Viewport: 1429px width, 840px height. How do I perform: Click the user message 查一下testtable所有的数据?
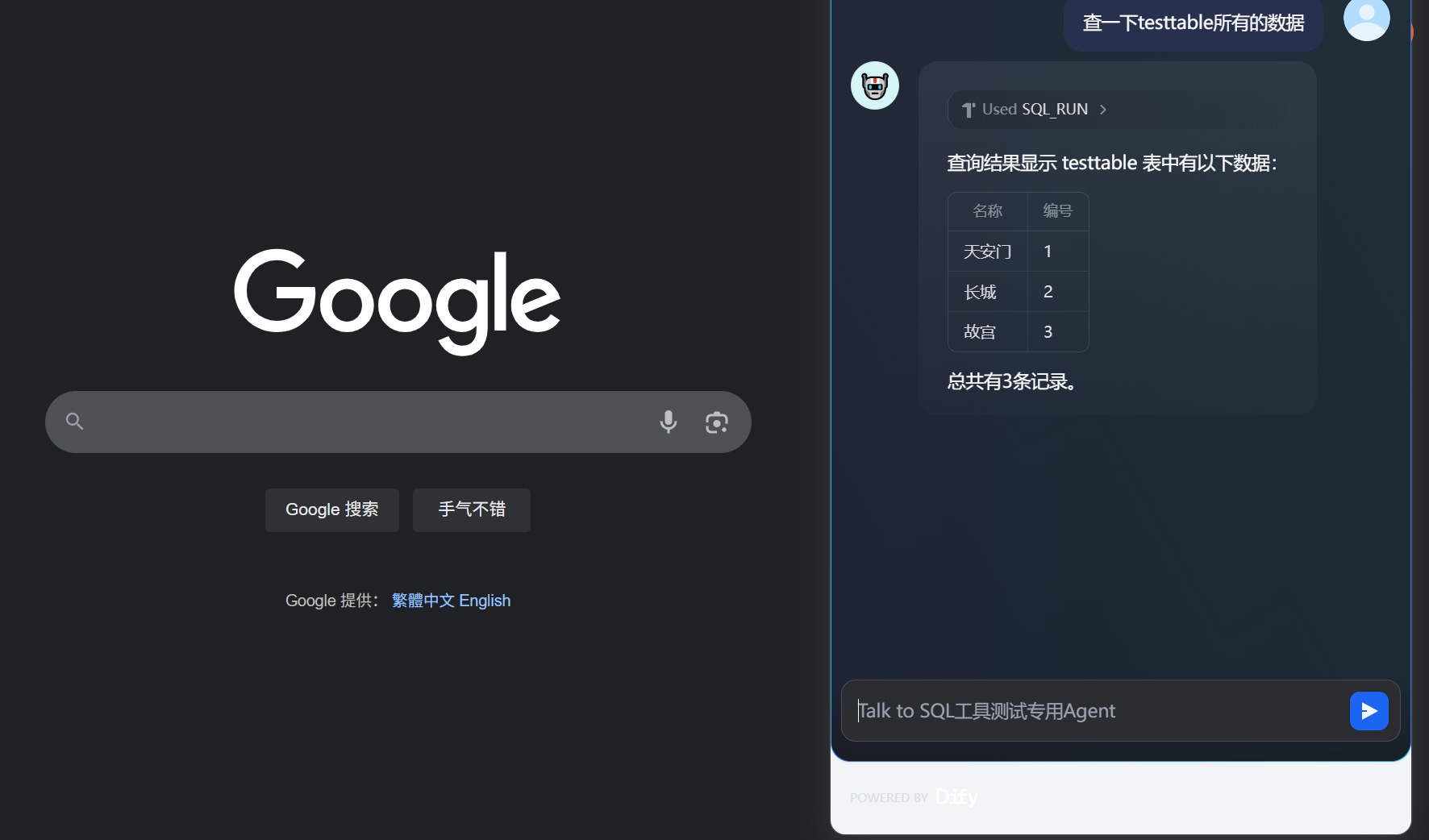coord(1194,23)
